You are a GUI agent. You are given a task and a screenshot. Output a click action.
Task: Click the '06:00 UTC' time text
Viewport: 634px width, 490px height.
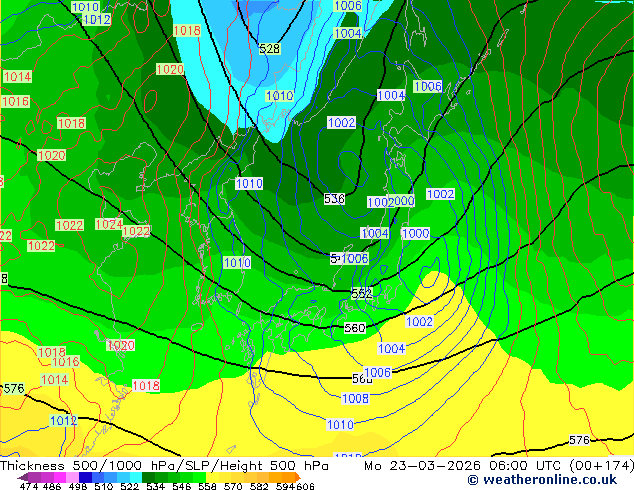(x=527, y=466)
